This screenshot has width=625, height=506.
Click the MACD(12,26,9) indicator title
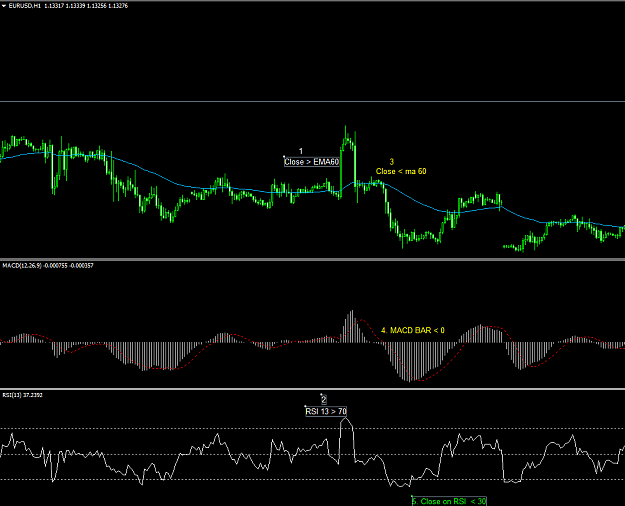(48, 266)
